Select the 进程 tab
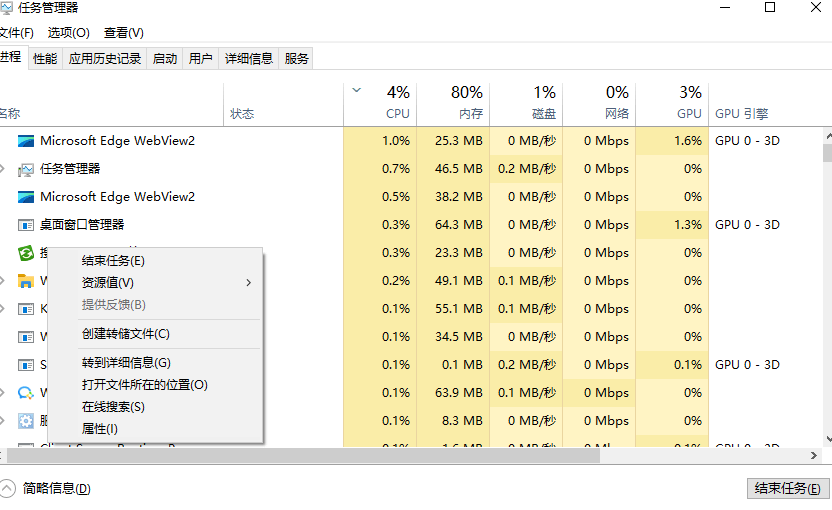 pos(12,57)
